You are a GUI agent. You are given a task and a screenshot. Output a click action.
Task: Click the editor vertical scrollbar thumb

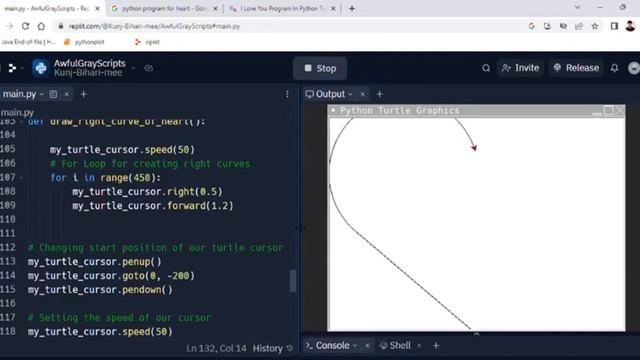point(293,281)
